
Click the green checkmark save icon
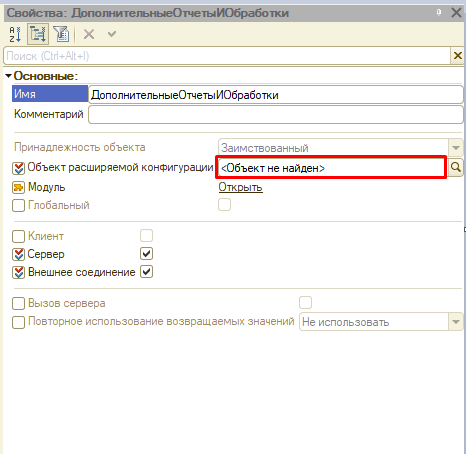click(112, 34)
